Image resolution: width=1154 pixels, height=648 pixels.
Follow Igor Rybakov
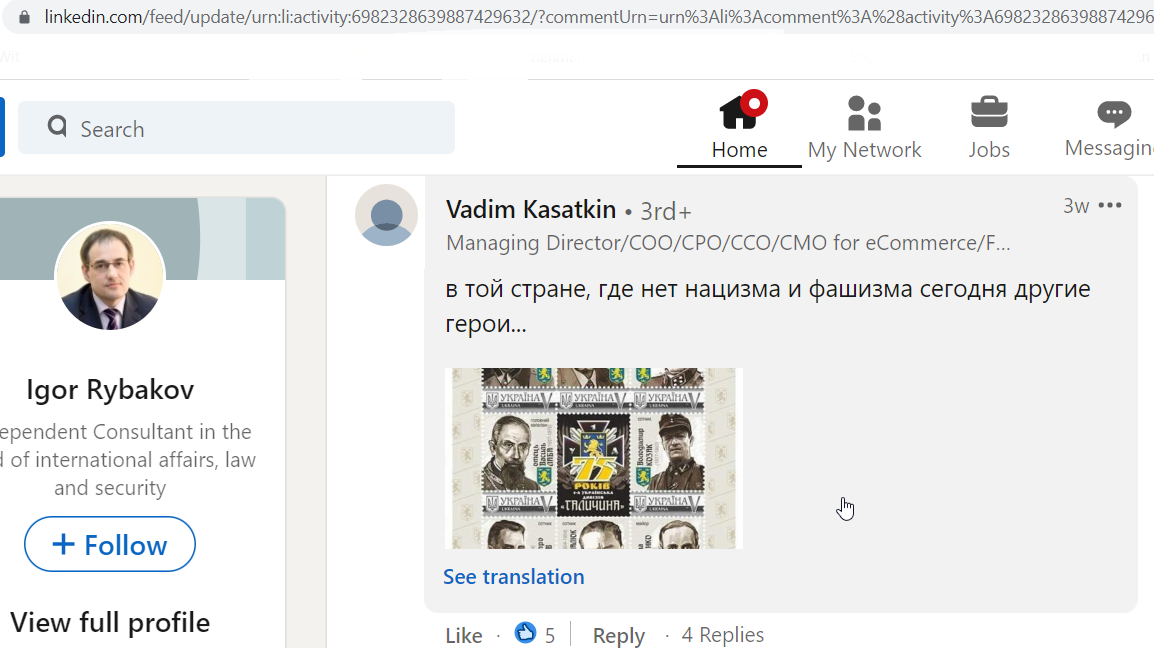click(110, 544)
